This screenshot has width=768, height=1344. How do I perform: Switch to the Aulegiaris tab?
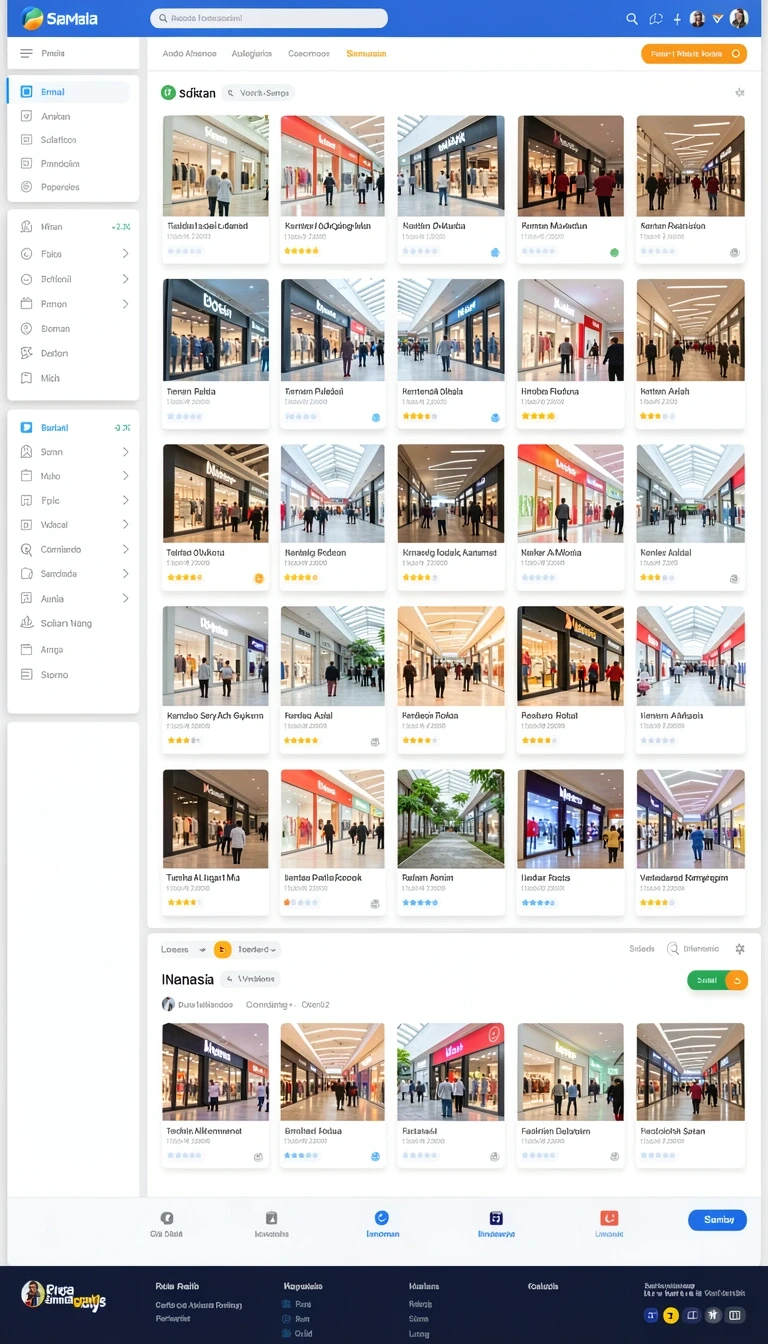tap(252, 54)
